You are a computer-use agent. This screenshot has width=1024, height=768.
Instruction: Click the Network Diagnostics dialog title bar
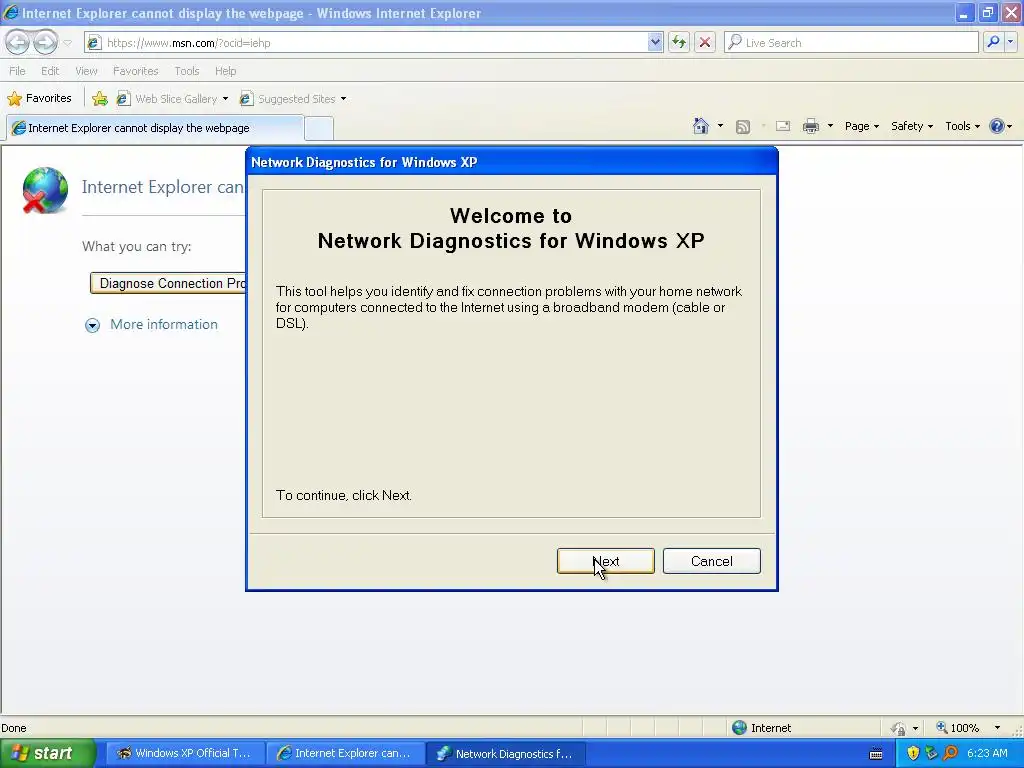coord(511,162)
